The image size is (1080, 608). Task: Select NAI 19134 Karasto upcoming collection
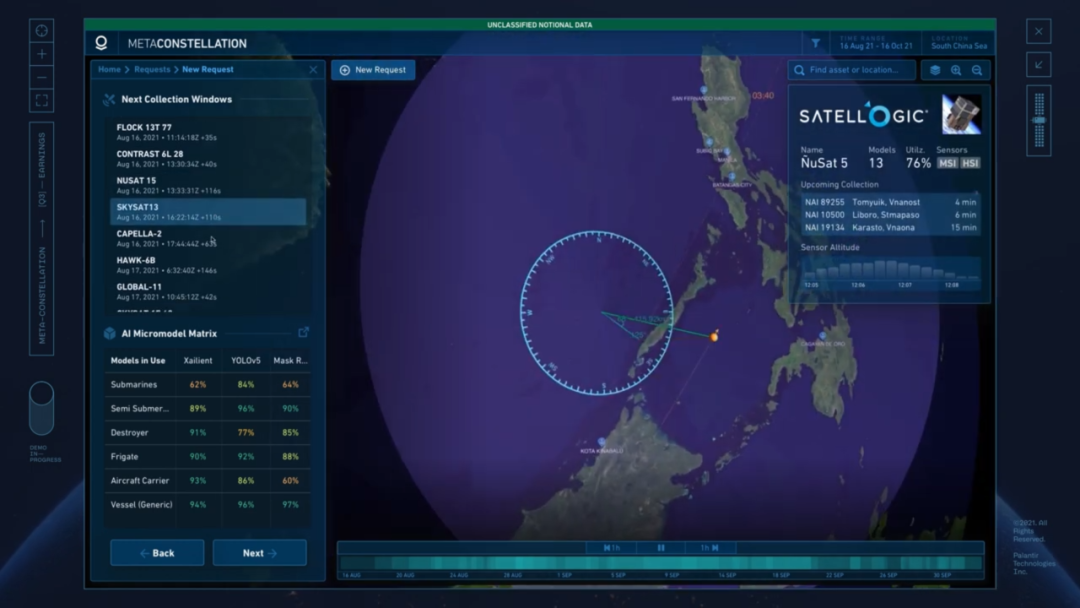891,227
